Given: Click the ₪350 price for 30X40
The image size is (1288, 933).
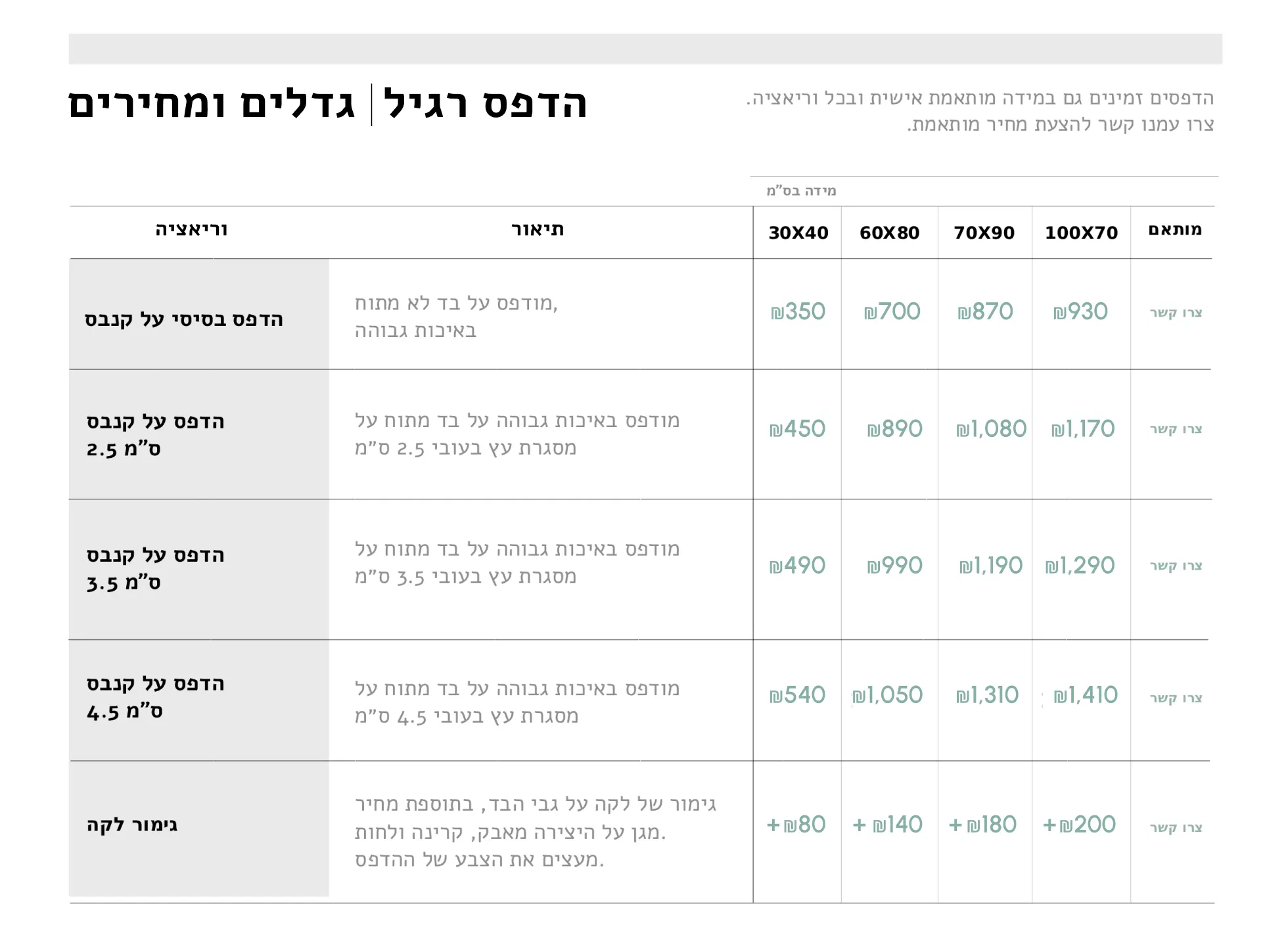Looking at the screenshot, I should coord(798,311).
